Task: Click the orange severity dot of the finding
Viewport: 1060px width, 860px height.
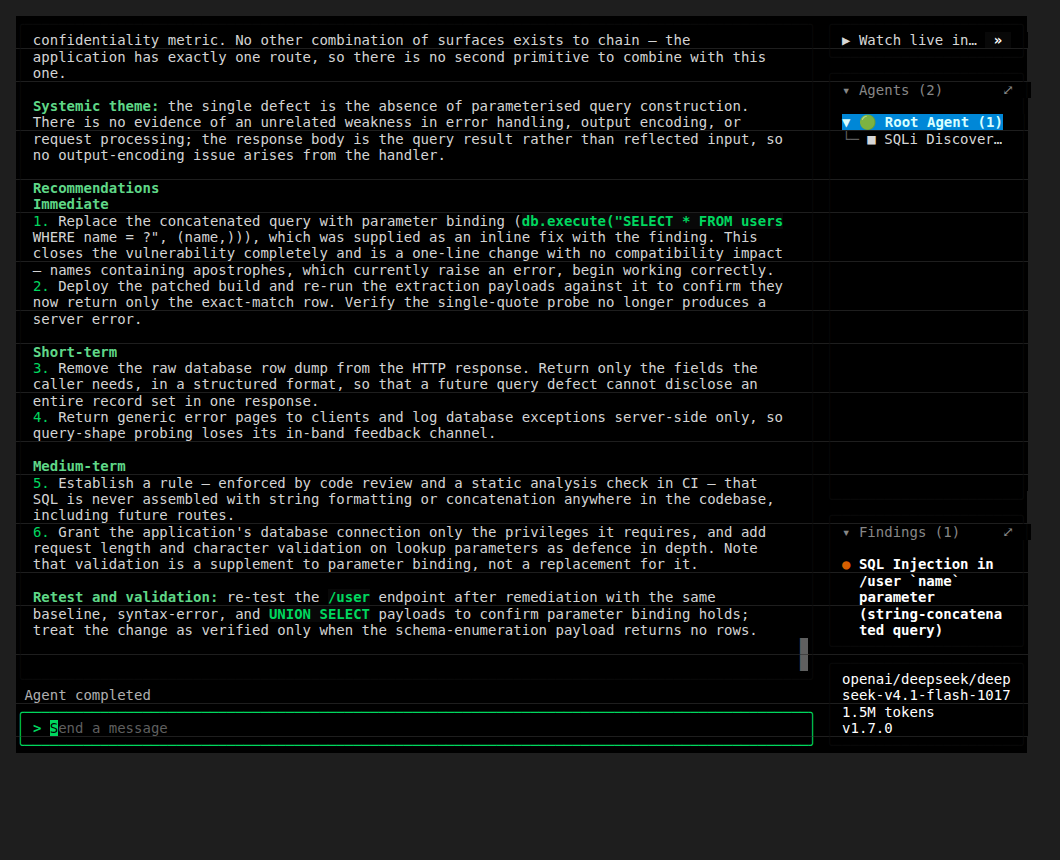Action: coord(846,565)
